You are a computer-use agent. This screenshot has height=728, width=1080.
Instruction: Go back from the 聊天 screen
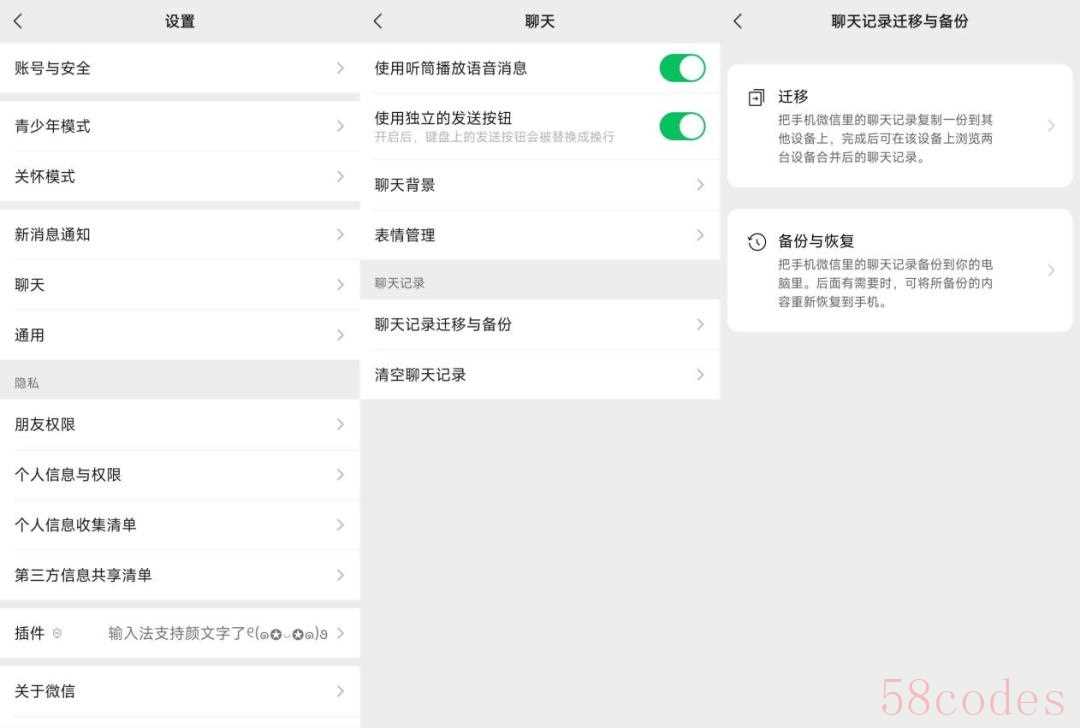click(378, 21)
